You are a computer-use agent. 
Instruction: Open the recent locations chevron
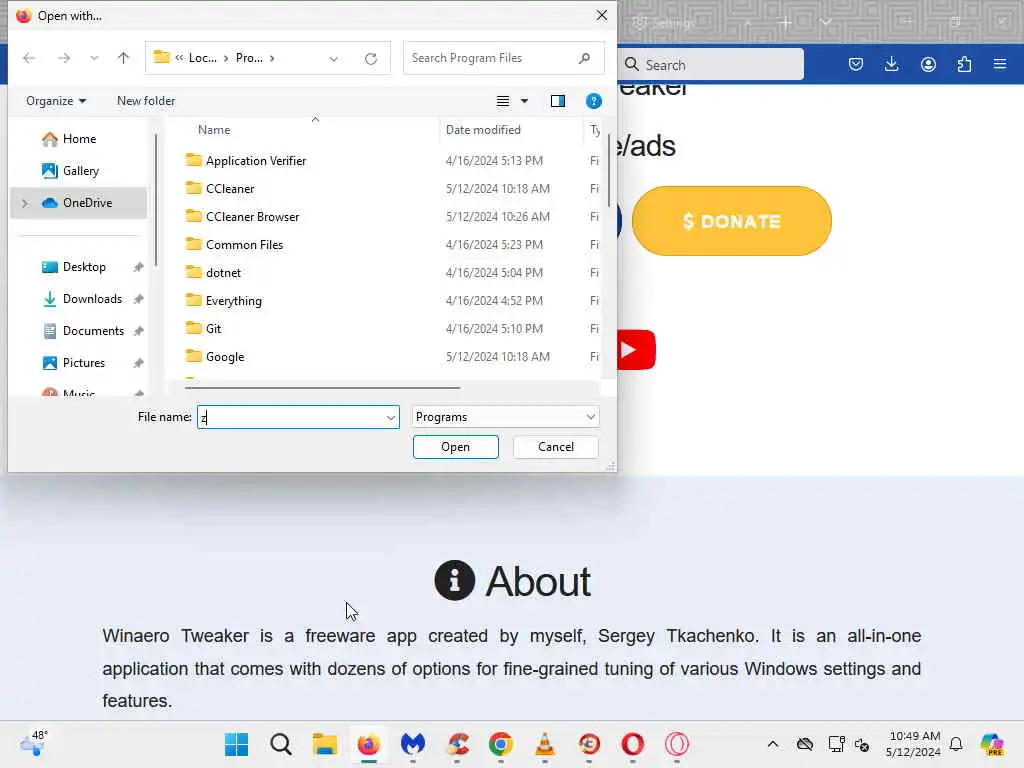(x=94, y=58)
